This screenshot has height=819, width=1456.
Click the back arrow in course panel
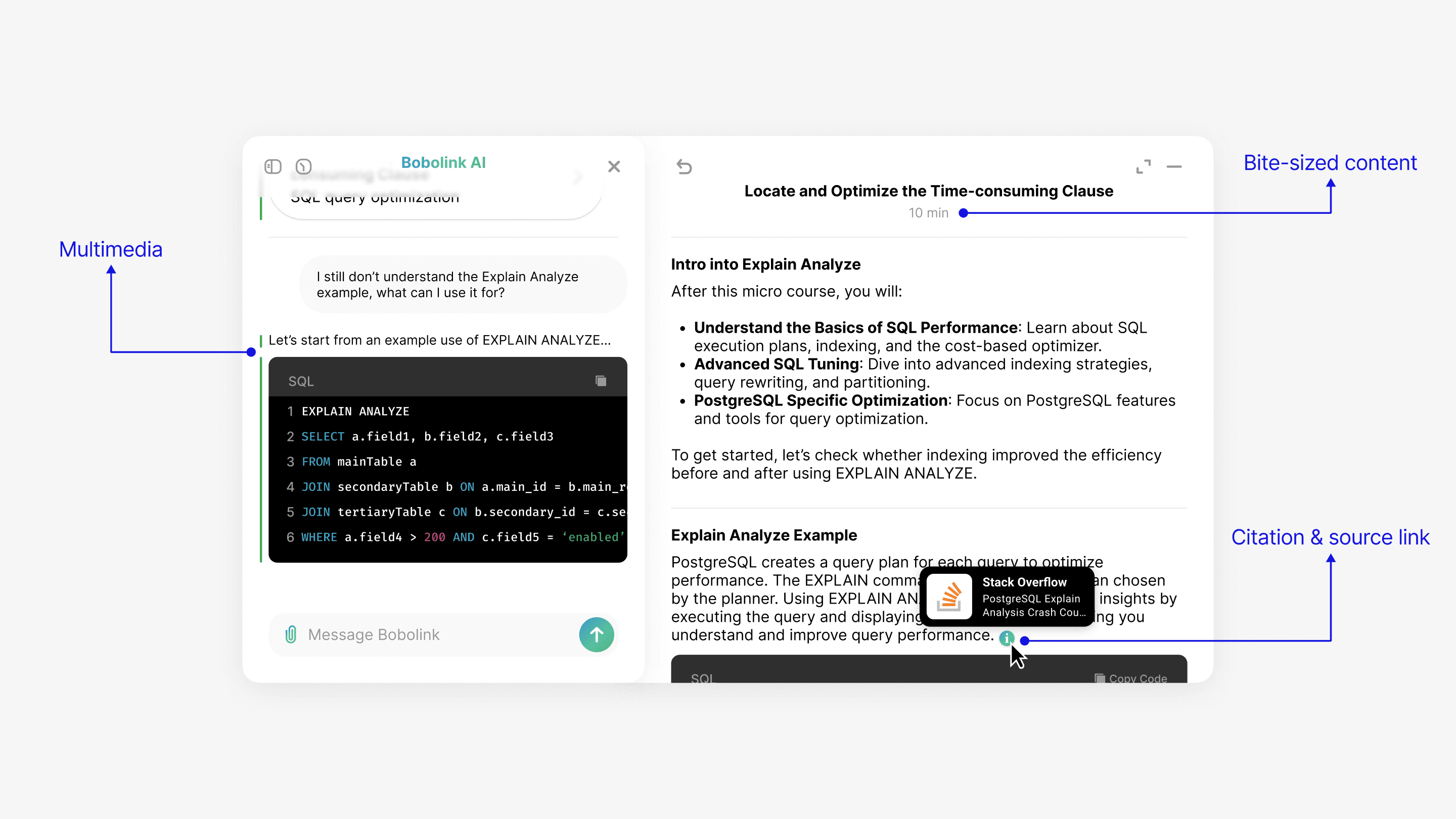coord(684,166)
